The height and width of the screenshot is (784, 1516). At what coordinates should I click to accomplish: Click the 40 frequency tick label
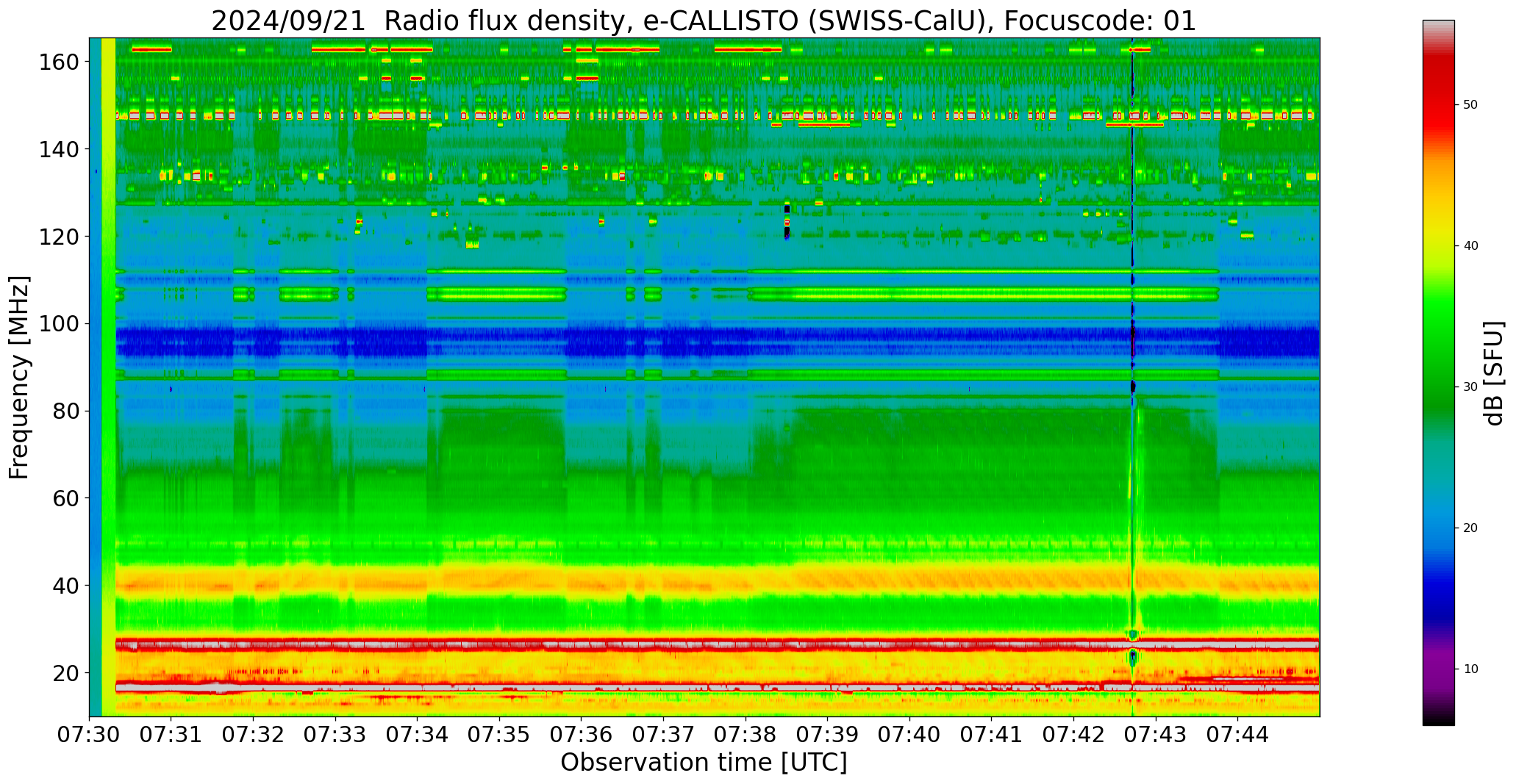pos(65,586)
